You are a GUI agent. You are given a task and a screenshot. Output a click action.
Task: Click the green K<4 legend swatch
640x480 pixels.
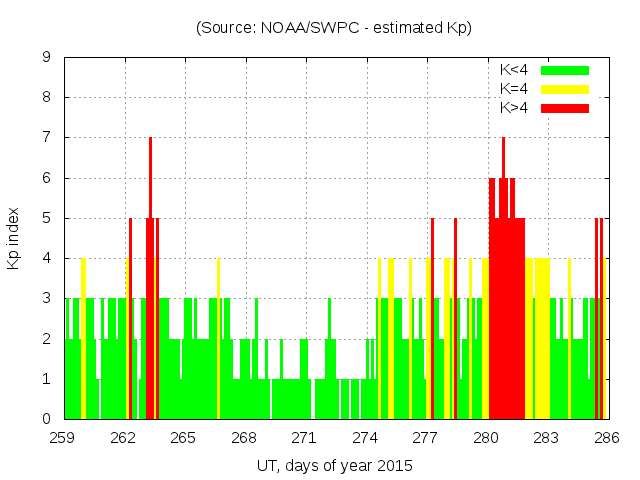pyautogui.click(x=565, y=70)
